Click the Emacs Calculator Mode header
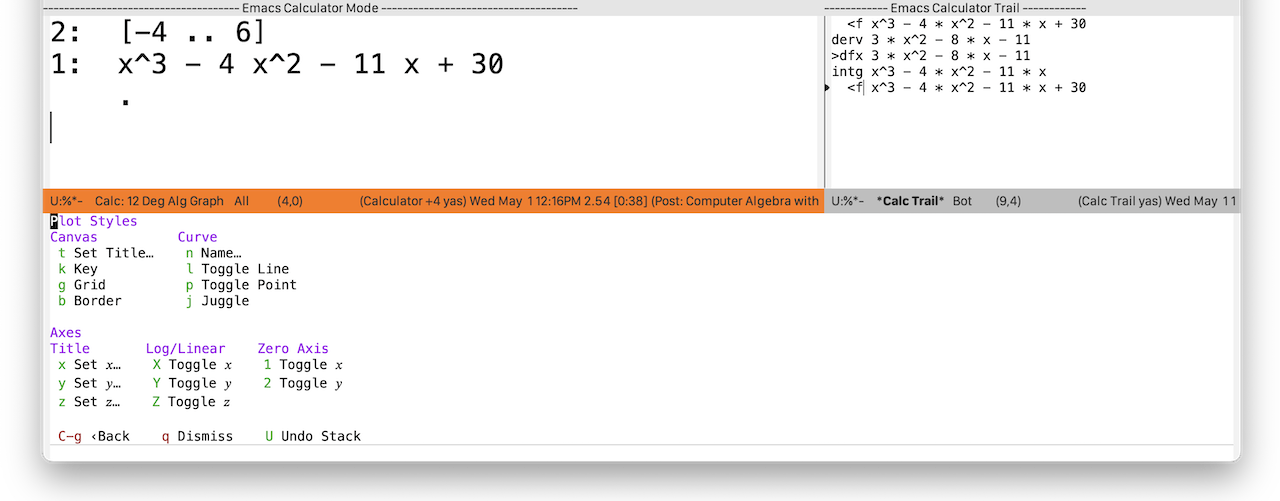Image resolution: width=1280 pixels, height=501 pixels. pyautogui.click(x=310, y=8)
